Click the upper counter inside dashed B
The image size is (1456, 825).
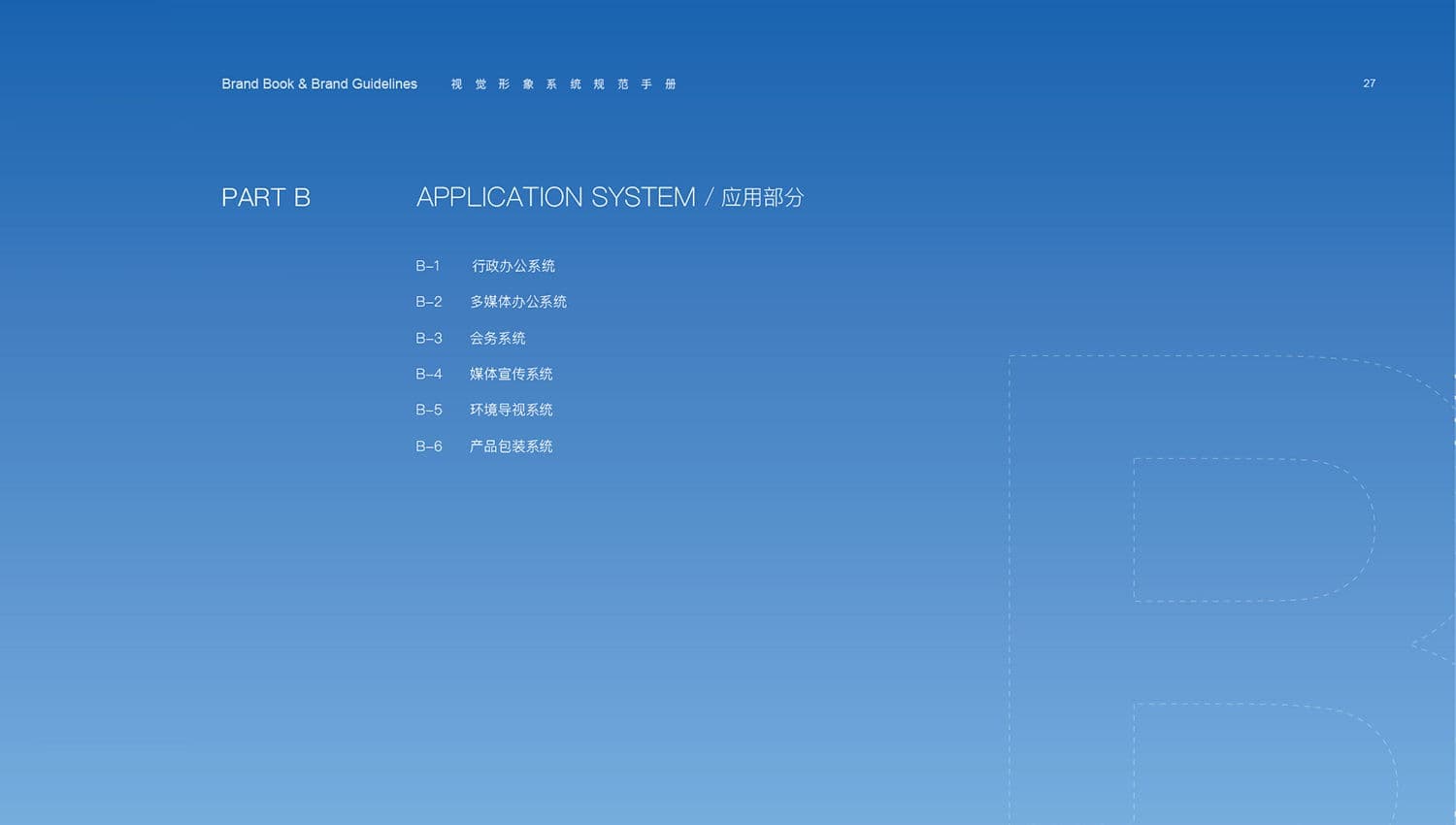1247,529
